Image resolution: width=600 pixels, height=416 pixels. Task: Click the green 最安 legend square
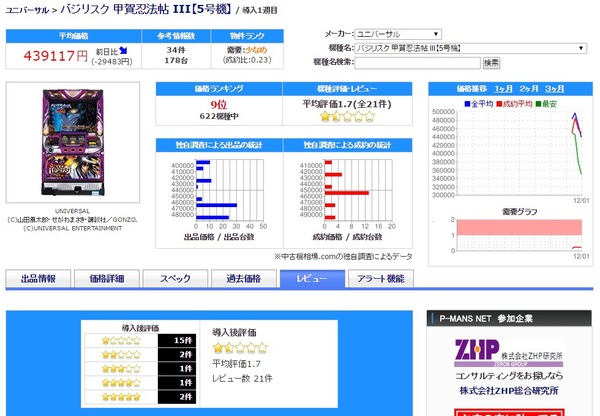click(538, 104)
